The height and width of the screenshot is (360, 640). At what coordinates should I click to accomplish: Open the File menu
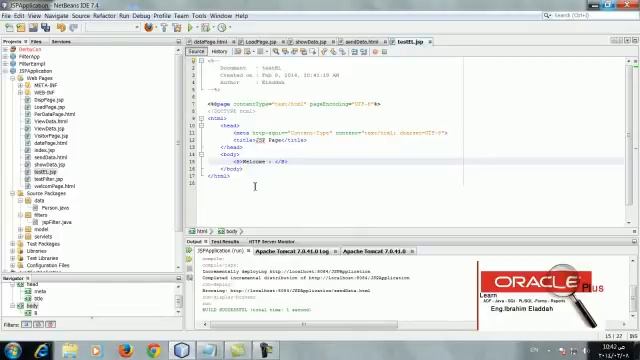pos(6,16)
